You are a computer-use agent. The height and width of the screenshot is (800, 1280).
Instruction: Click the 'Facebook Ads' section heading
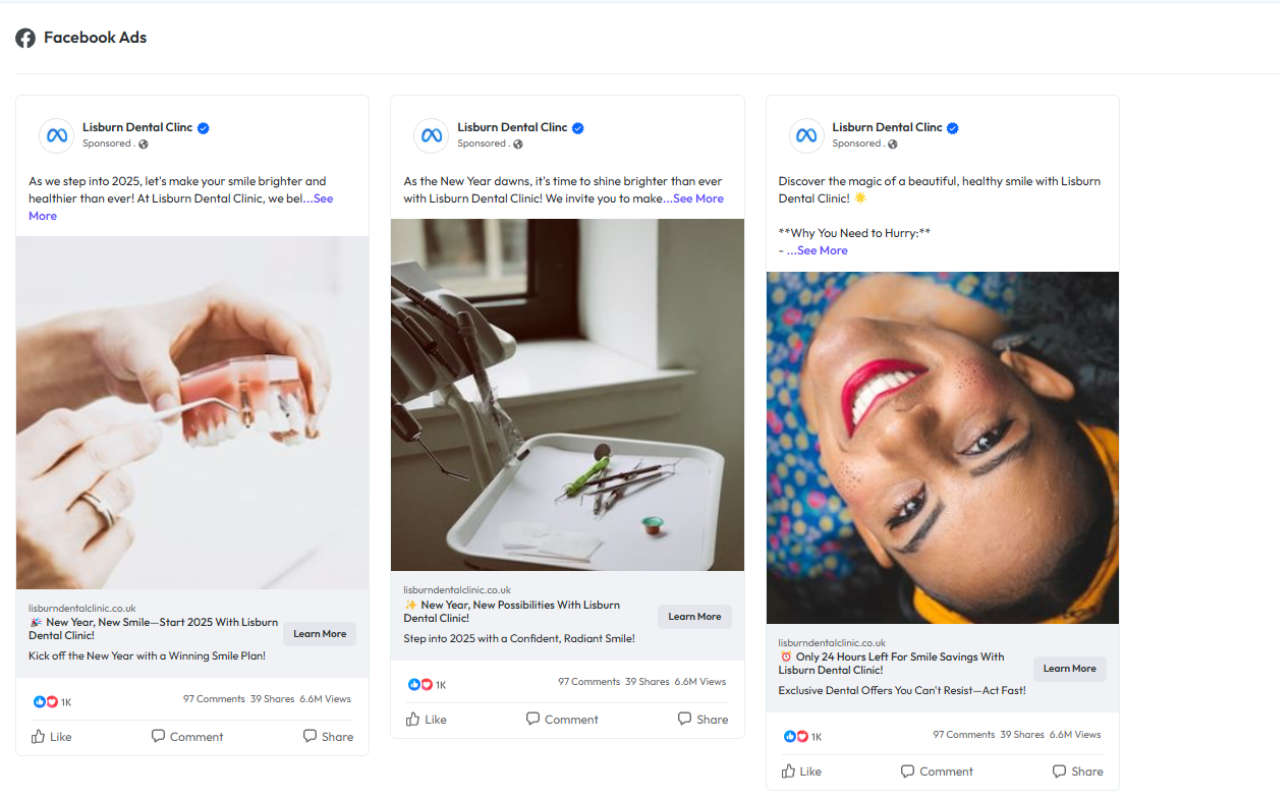[95, 38]
